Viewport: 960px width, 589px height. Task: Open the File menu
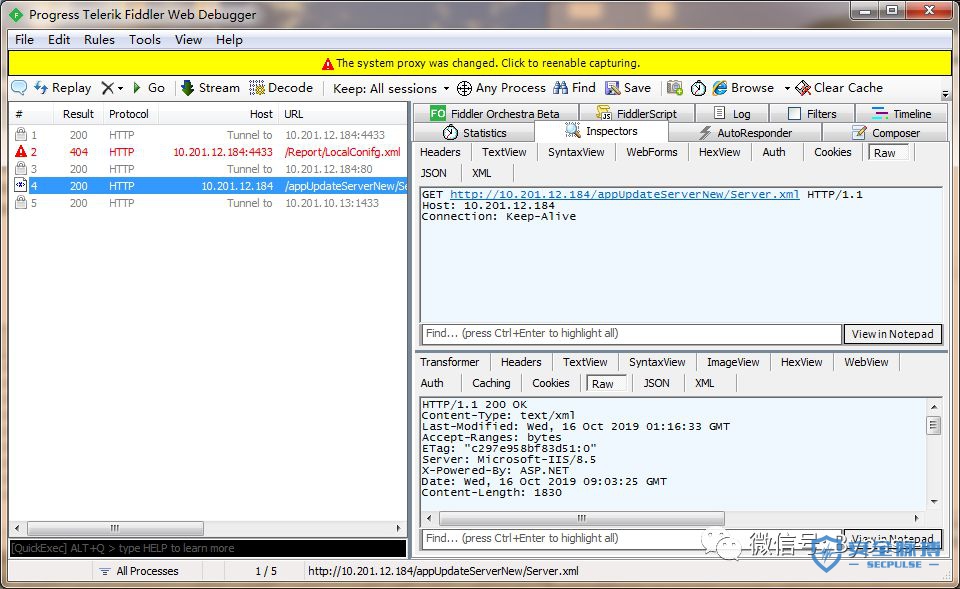click(x=24, y=40)
